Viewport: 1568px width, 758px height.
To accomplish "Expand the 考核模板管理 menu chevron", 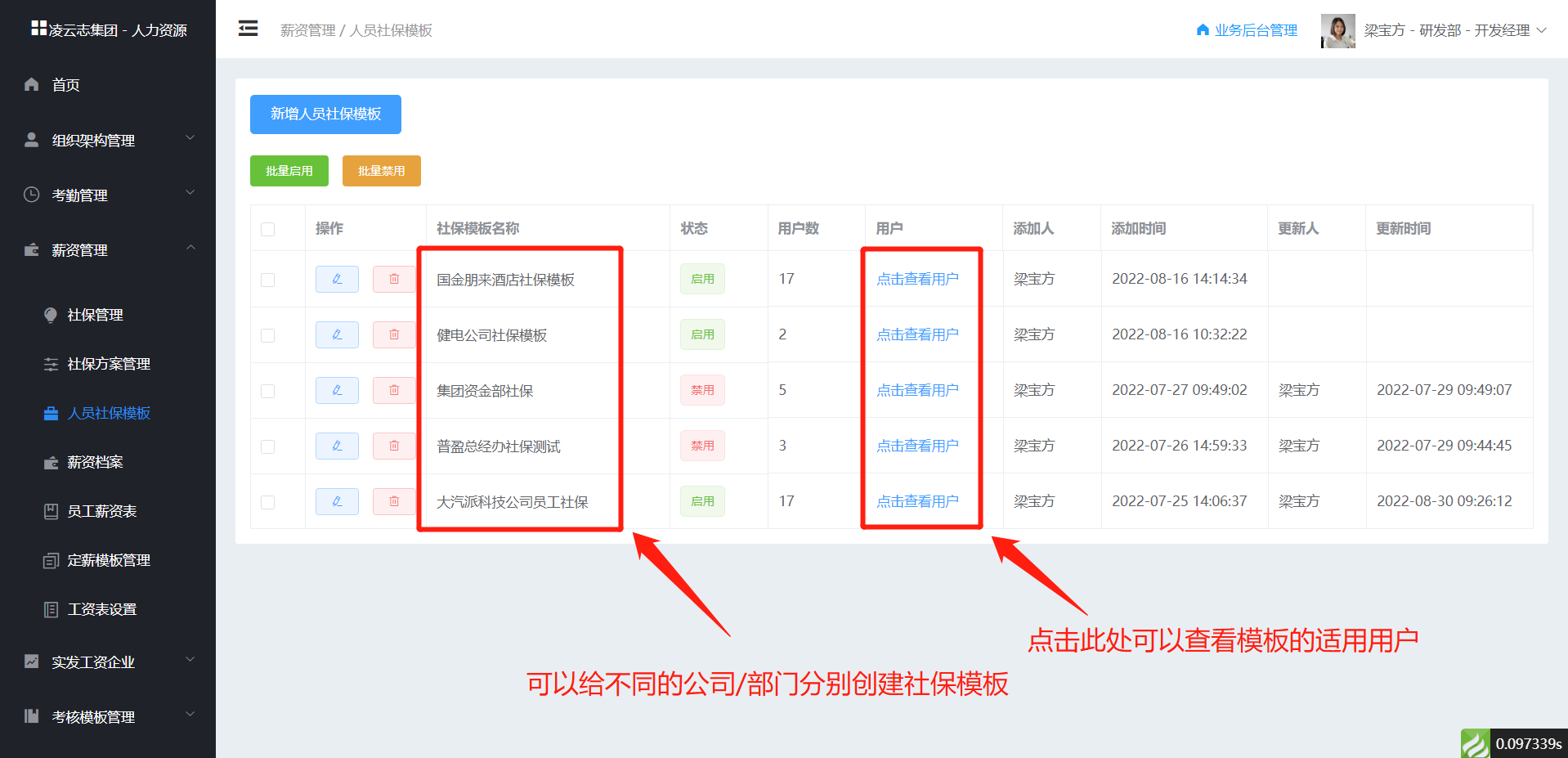I will pos(190,715).
